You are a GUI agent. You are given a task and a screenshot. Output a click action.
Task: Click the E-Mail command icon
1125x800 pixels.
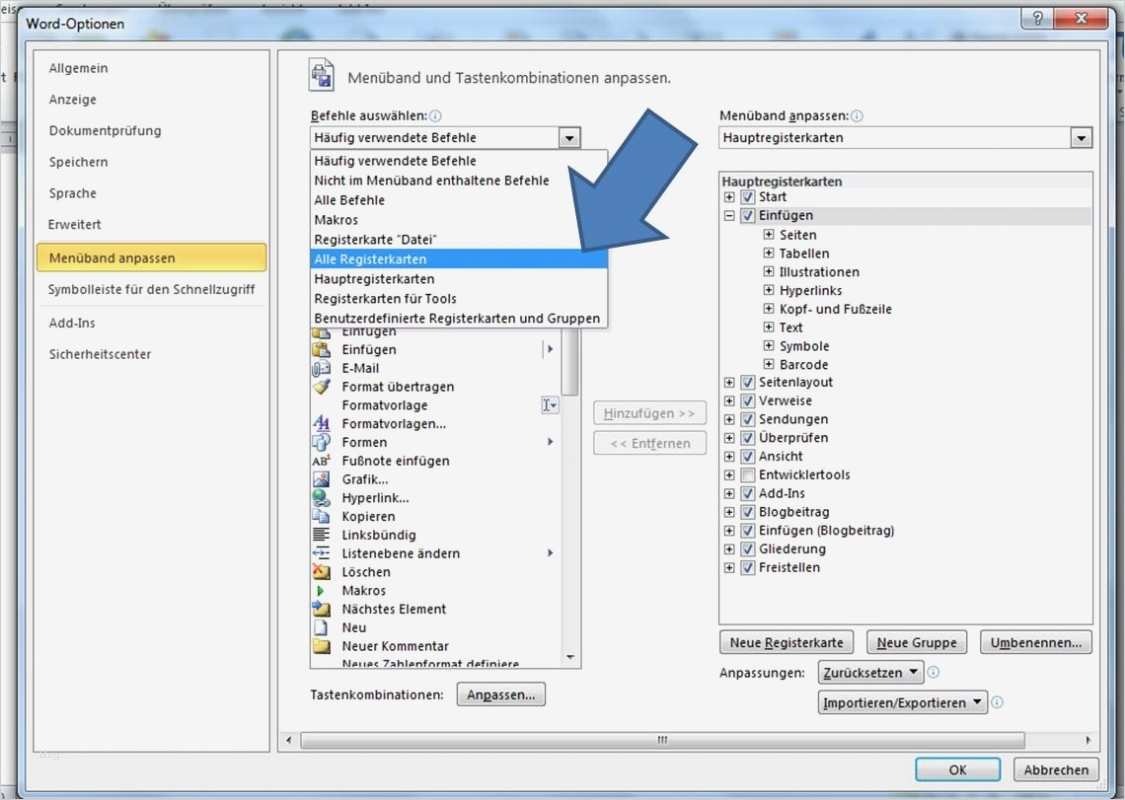click(321, 368)
